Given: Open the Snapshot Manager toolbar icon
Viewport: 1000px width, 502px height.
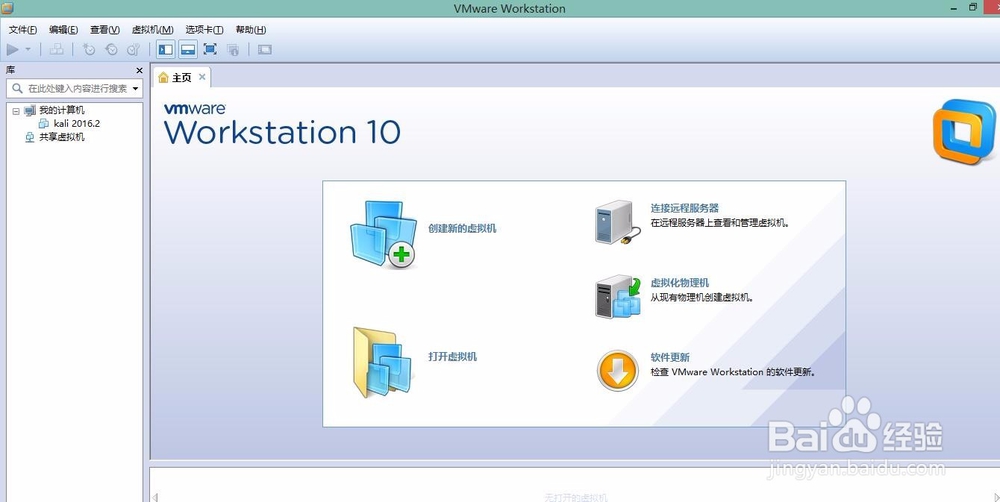Looking at the screenshot, I should (x=133, y=49).
